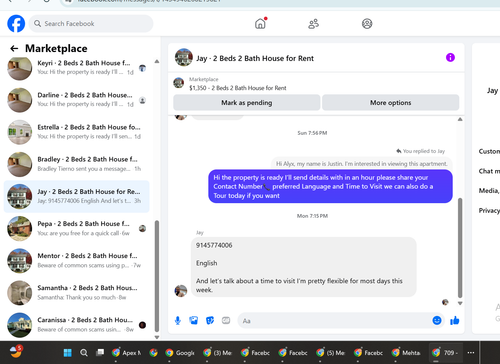Click the replied-to quote from Jay
500x364 pixels.
point(362,164)
